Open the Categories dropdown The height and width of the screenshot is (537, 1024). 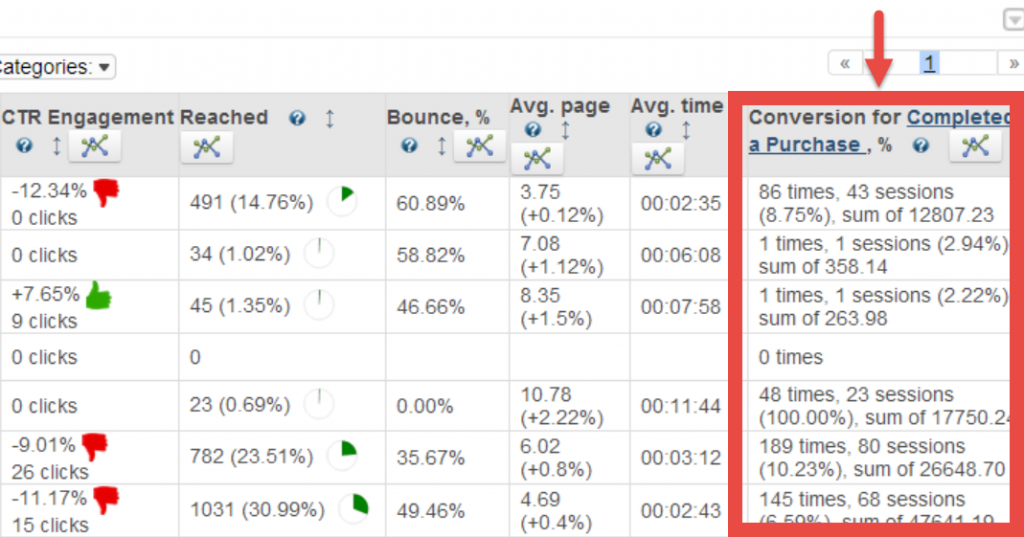[105, 67]
